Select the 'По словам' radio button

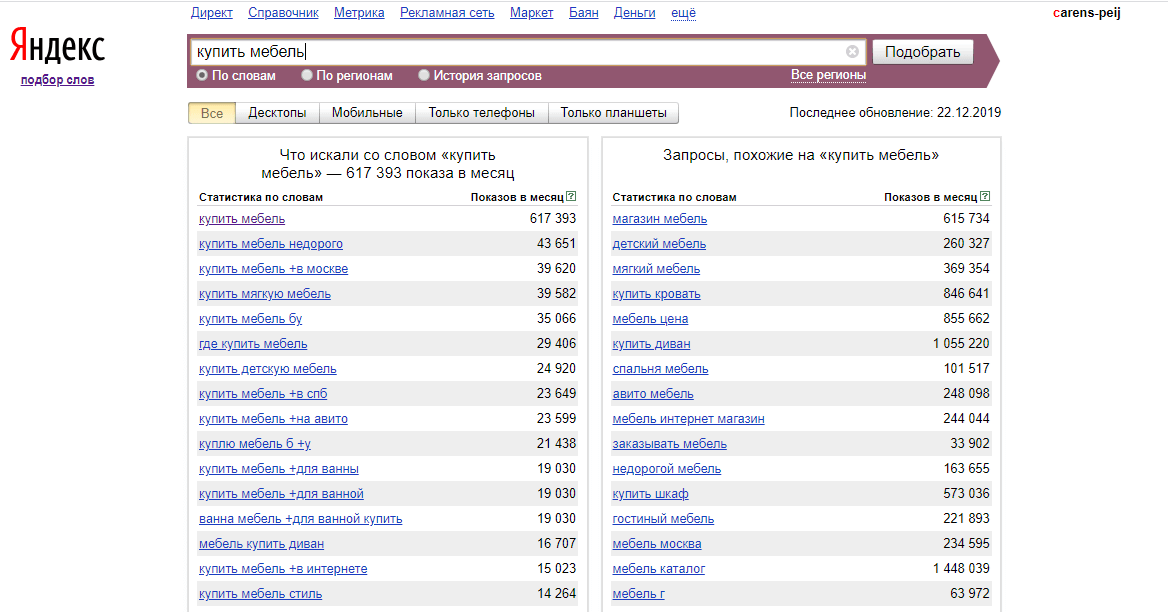click(202, 75)
